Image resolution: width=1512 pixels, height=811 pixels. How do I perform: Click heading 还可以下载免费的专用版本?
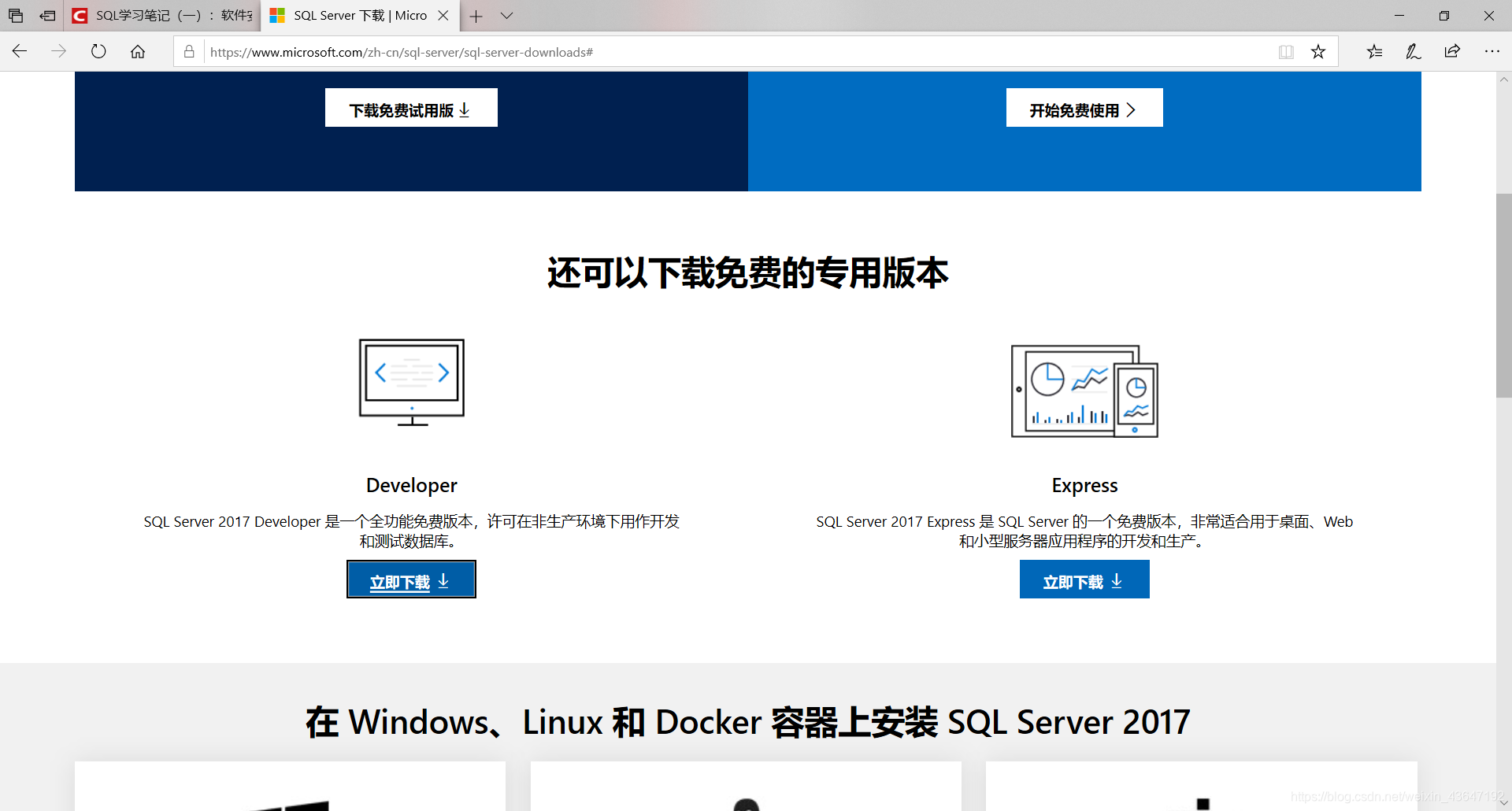(748, 273)
